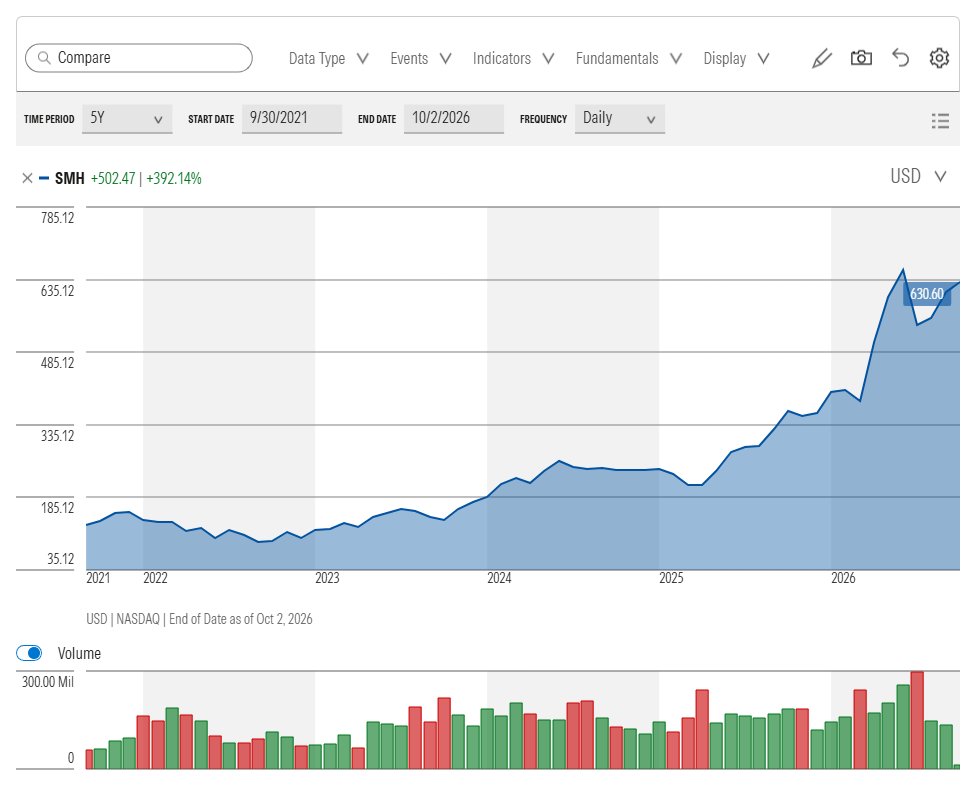Click the 2026 x-axis label
The height and width of the screenshot is (785, 976).
pos(843,578)
